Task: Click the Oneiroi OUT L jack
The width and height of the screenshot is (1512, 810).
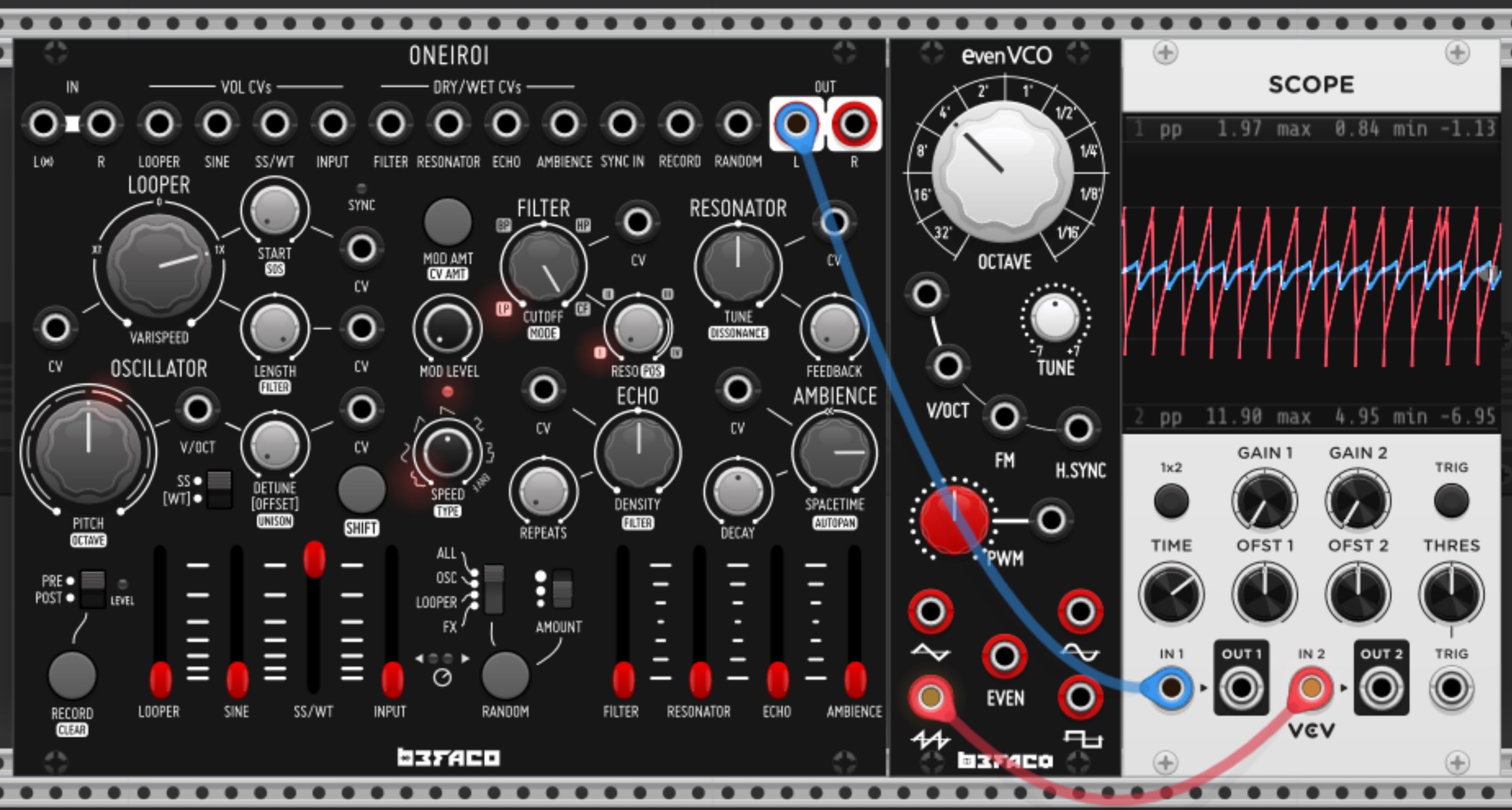Action: tap(796, 124)
